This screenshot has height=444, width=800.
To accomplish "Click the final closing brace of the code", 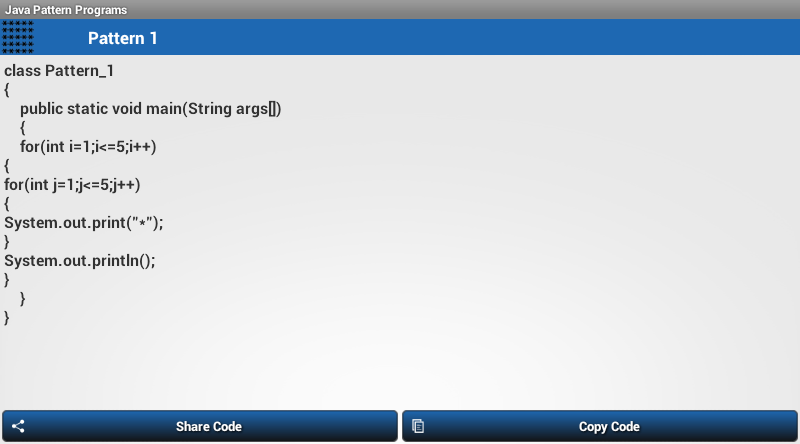I will tap(7, 318).
